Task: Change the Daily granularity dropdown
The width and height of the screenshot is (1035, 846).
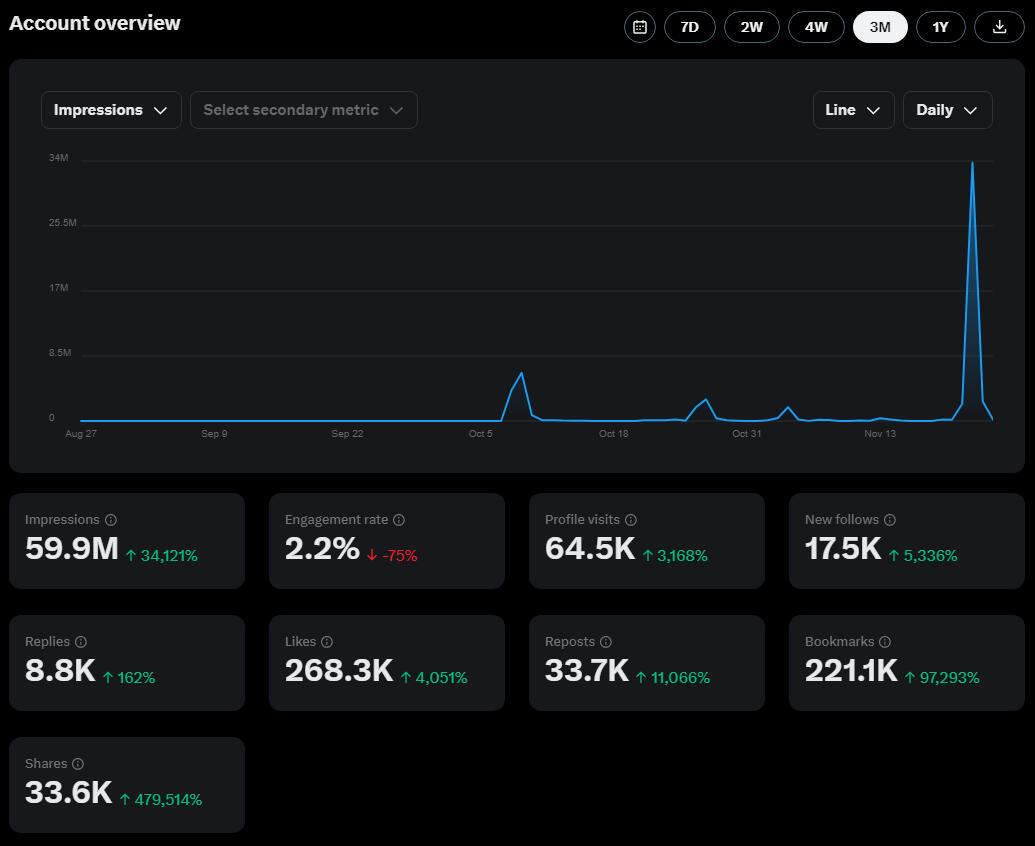Action: [x=947, y=110]
